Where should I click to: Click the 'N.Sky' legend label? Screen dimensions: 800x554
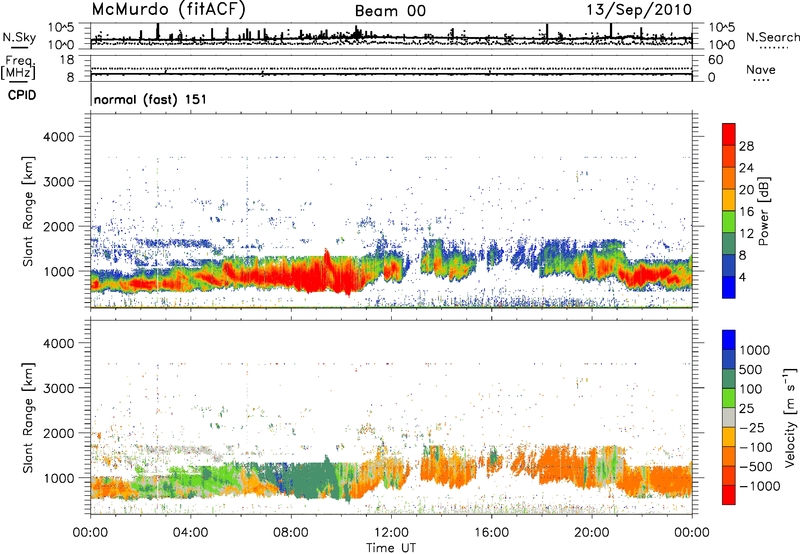[19, 37]
